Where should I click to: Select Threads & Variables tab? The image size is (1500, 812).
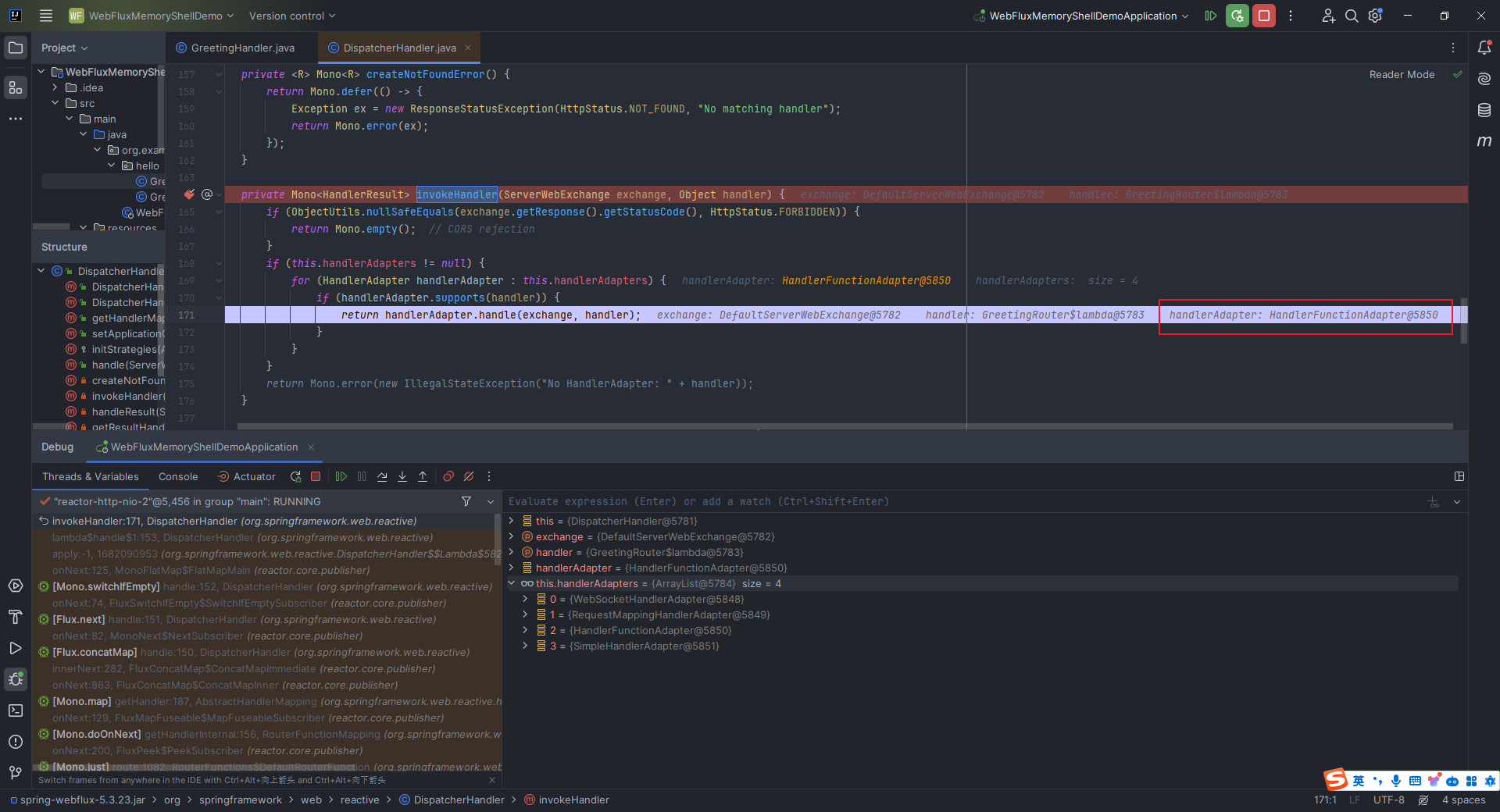91,476
